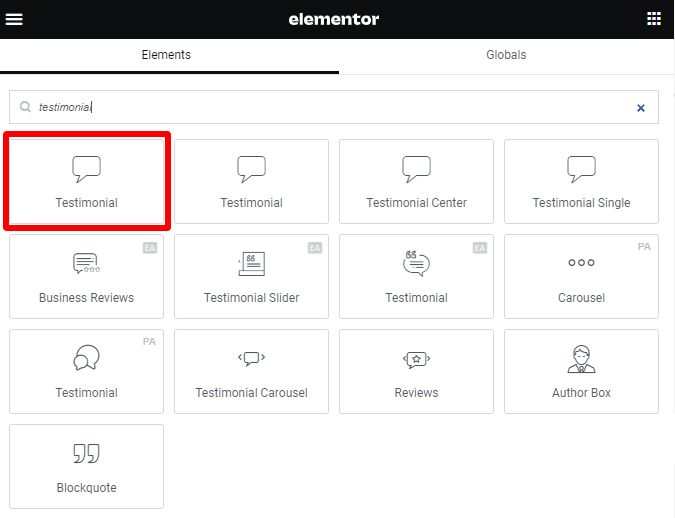Image resolution: width=675 pixels, height=518 pixels.
Task: Click the EA badge on Testimonial Slider
Action: pyautogui.click(x=315, y=248)
